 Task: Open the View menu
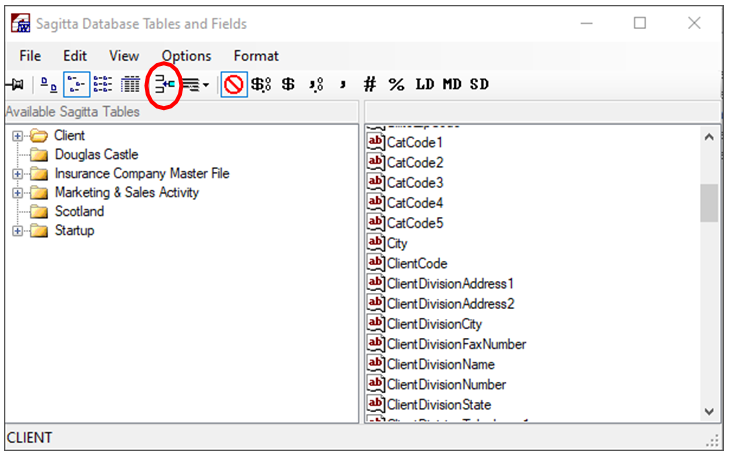pos(124,56)
